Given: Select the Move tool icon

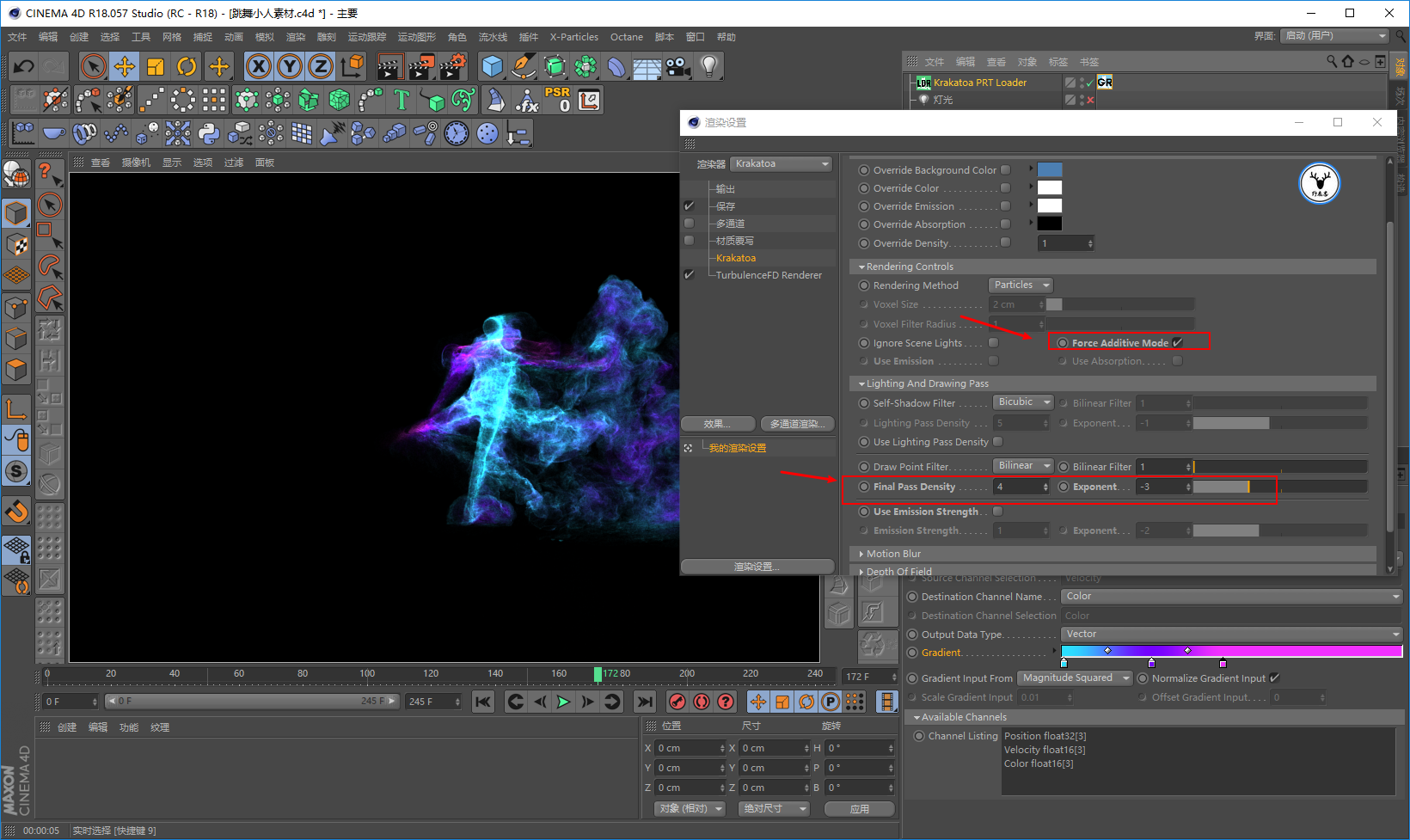Looking at the screenshot, I should click(x=125, y=66).
